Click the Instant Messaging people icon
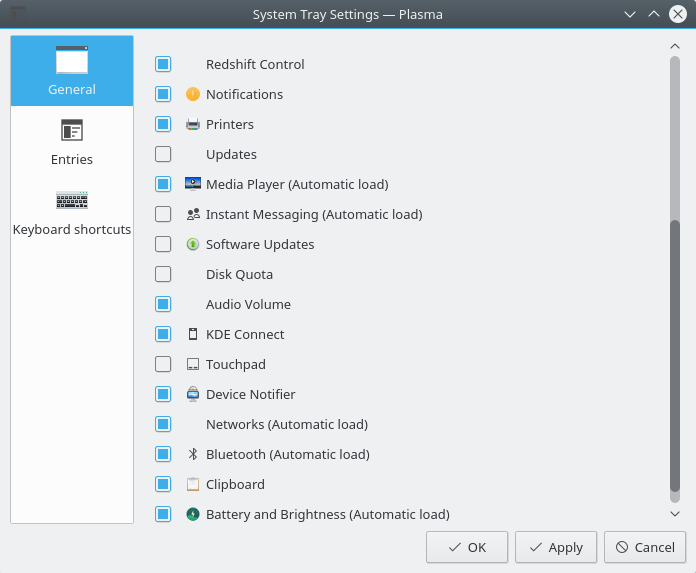 [x=193, y=214]
